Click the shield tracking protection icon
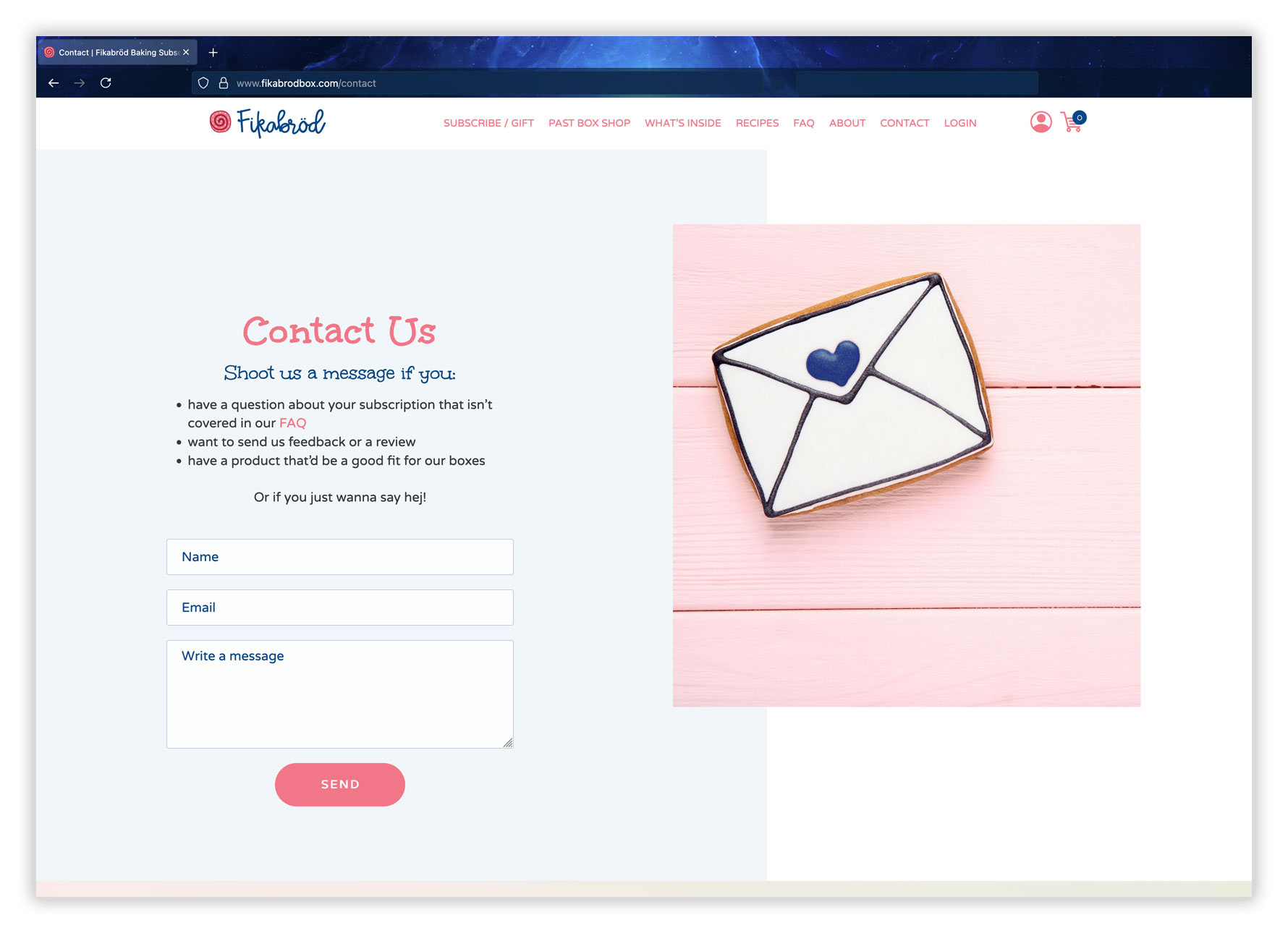This screenshot has height=933, width=1288. tap(203, 83)
